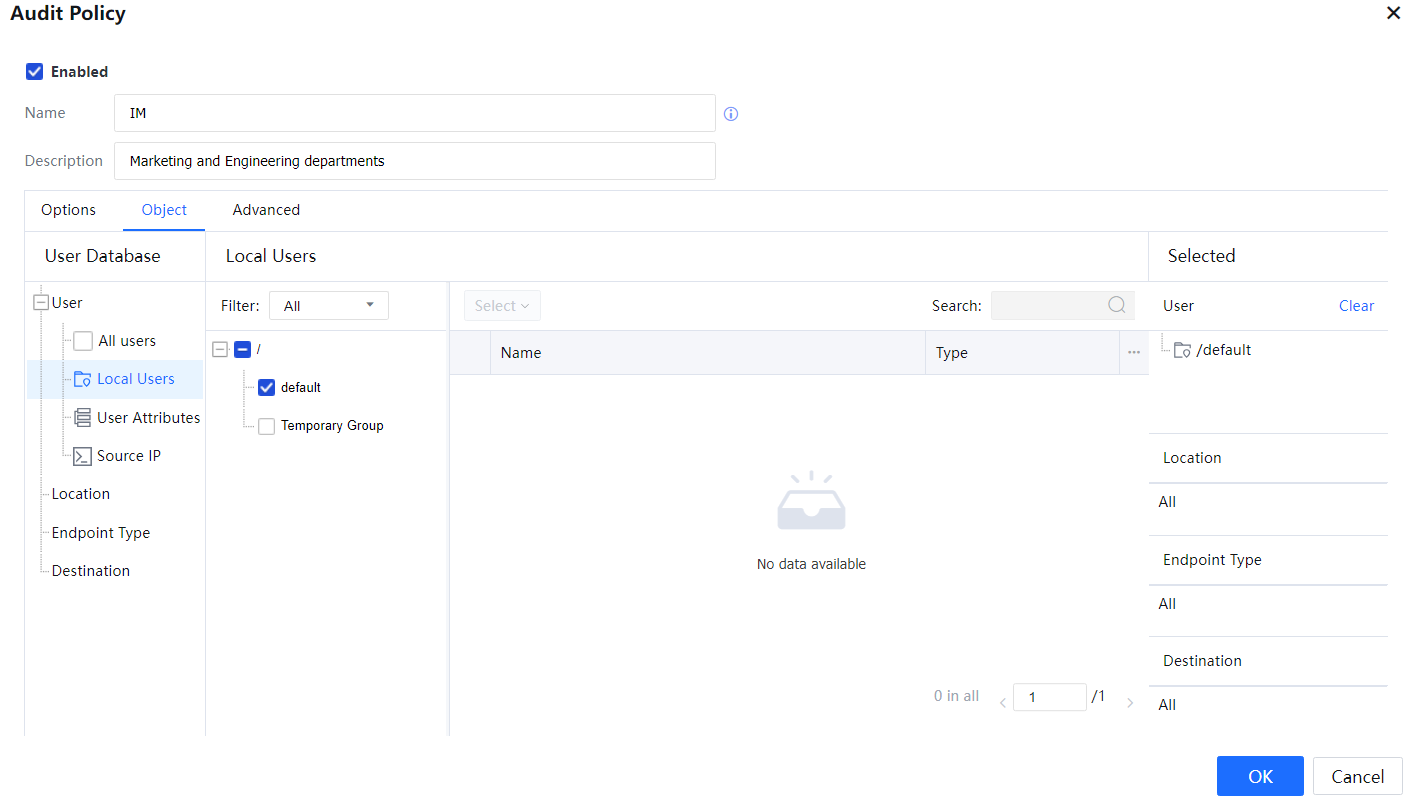Check the Temporary Group checkbox
Image resolution: width=1407 pixels, height=800 pixels.
[x=266, y=426]
